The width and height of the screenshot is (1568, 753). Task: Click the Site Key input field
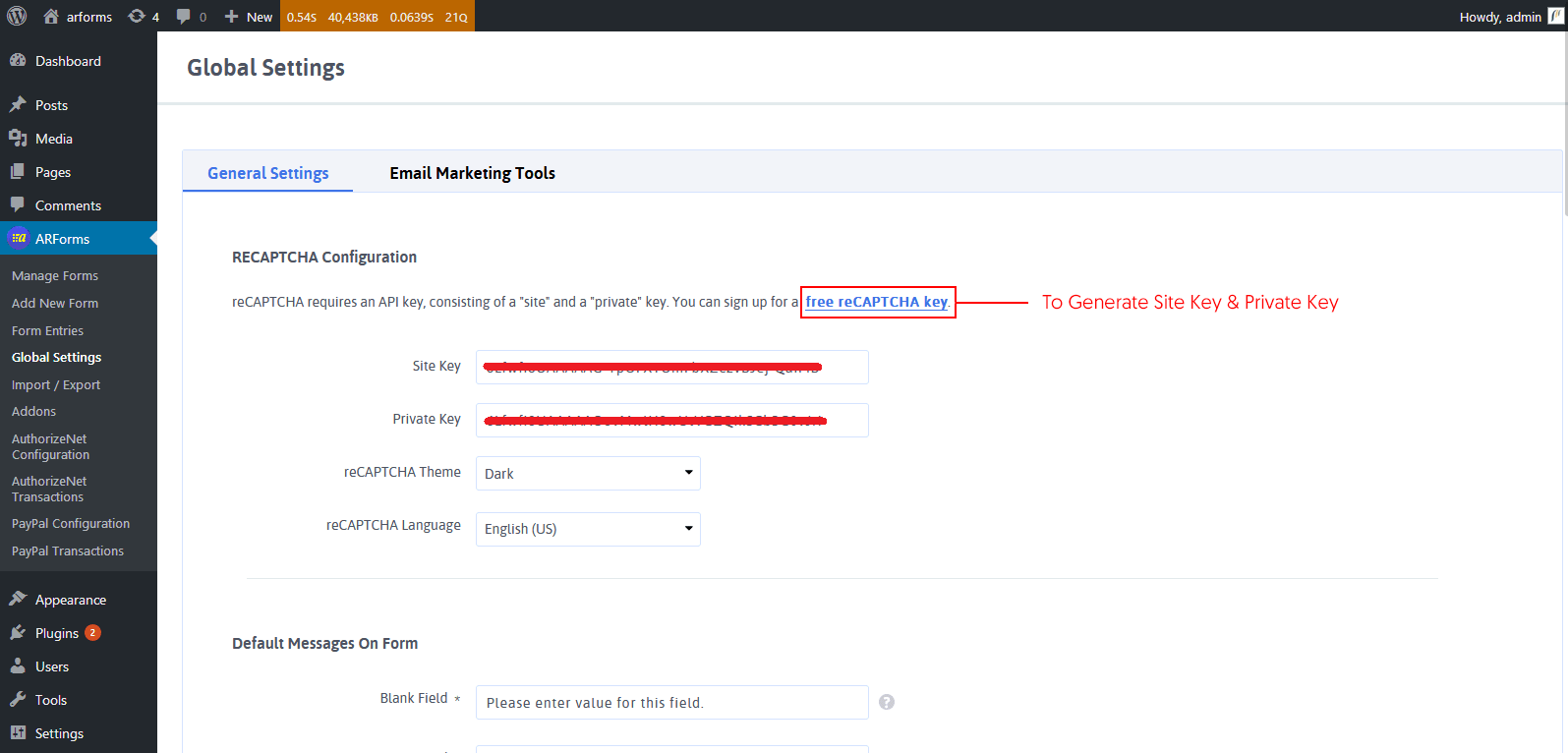(671, 367)
